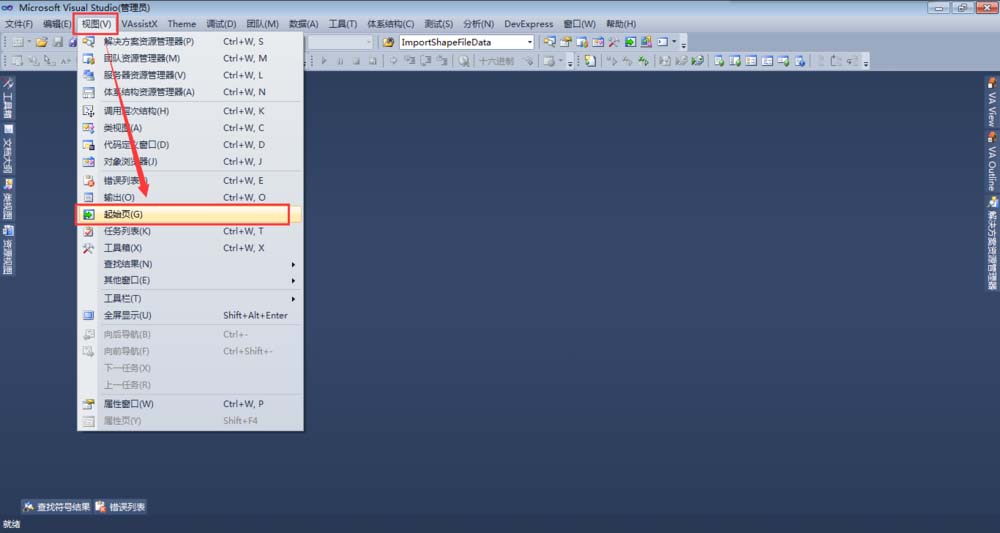The height and width of the screenshot is (533, 1000).
Task: Click the New Project toolbar icon
Action: [18, 43]
